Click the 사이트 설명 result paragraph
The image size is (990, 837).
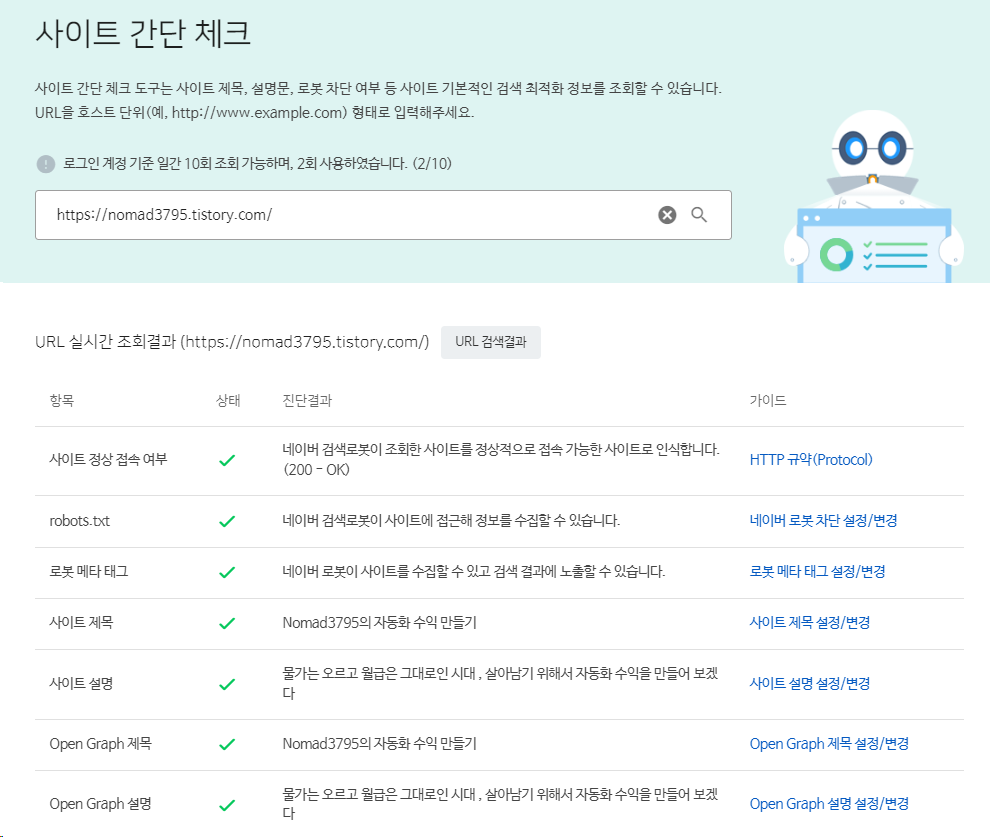pyautogui.click(x=500, y=684)
